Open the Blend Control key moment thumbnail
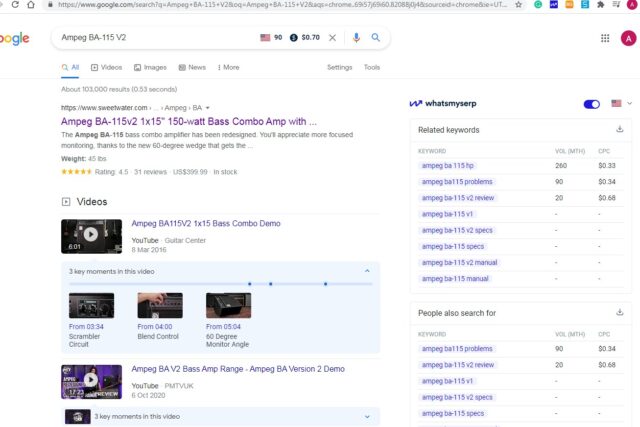 click(160, 305)
